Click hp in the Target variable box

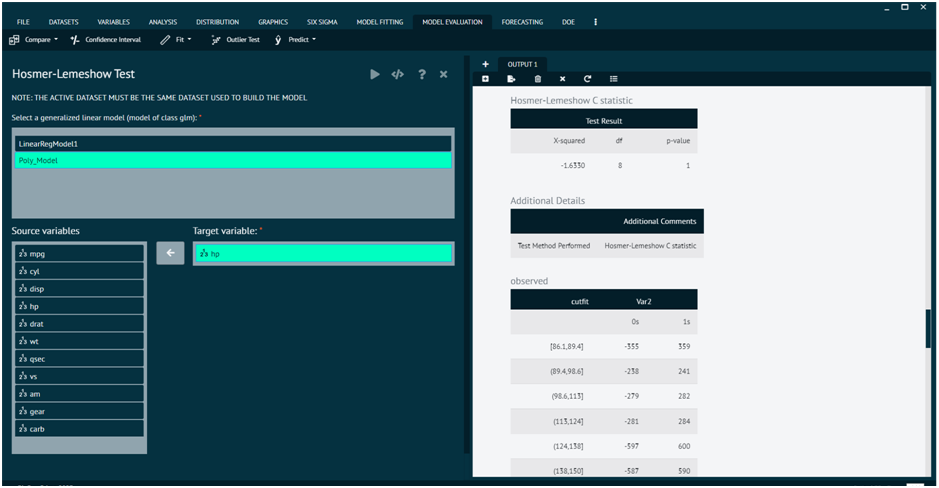click(323, 253)
